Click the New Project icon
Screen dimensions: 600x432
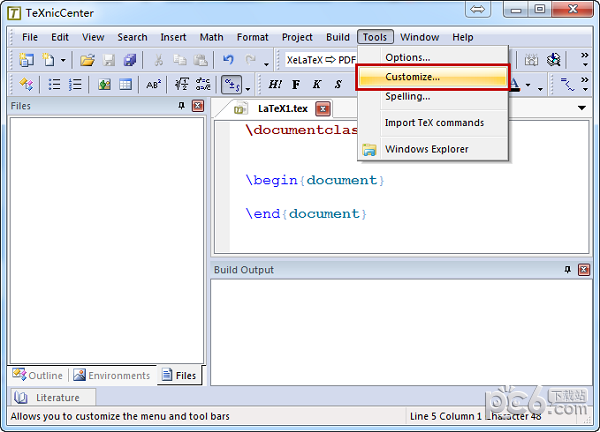coord(26,60)
